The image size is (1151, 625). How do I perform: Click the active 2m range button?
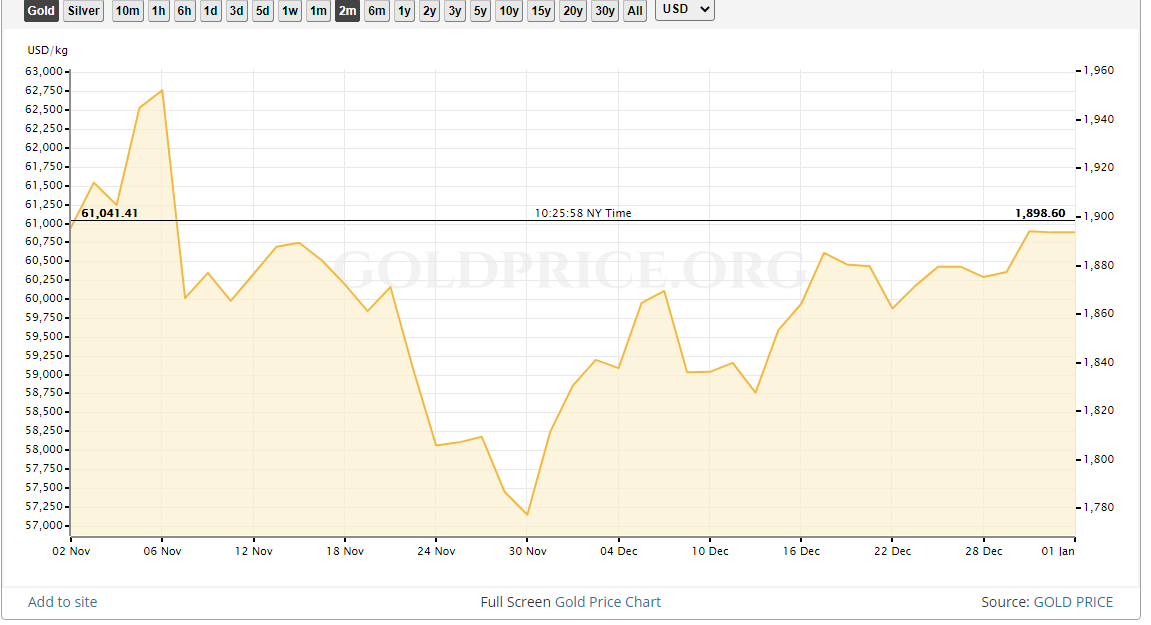point(347,11)
